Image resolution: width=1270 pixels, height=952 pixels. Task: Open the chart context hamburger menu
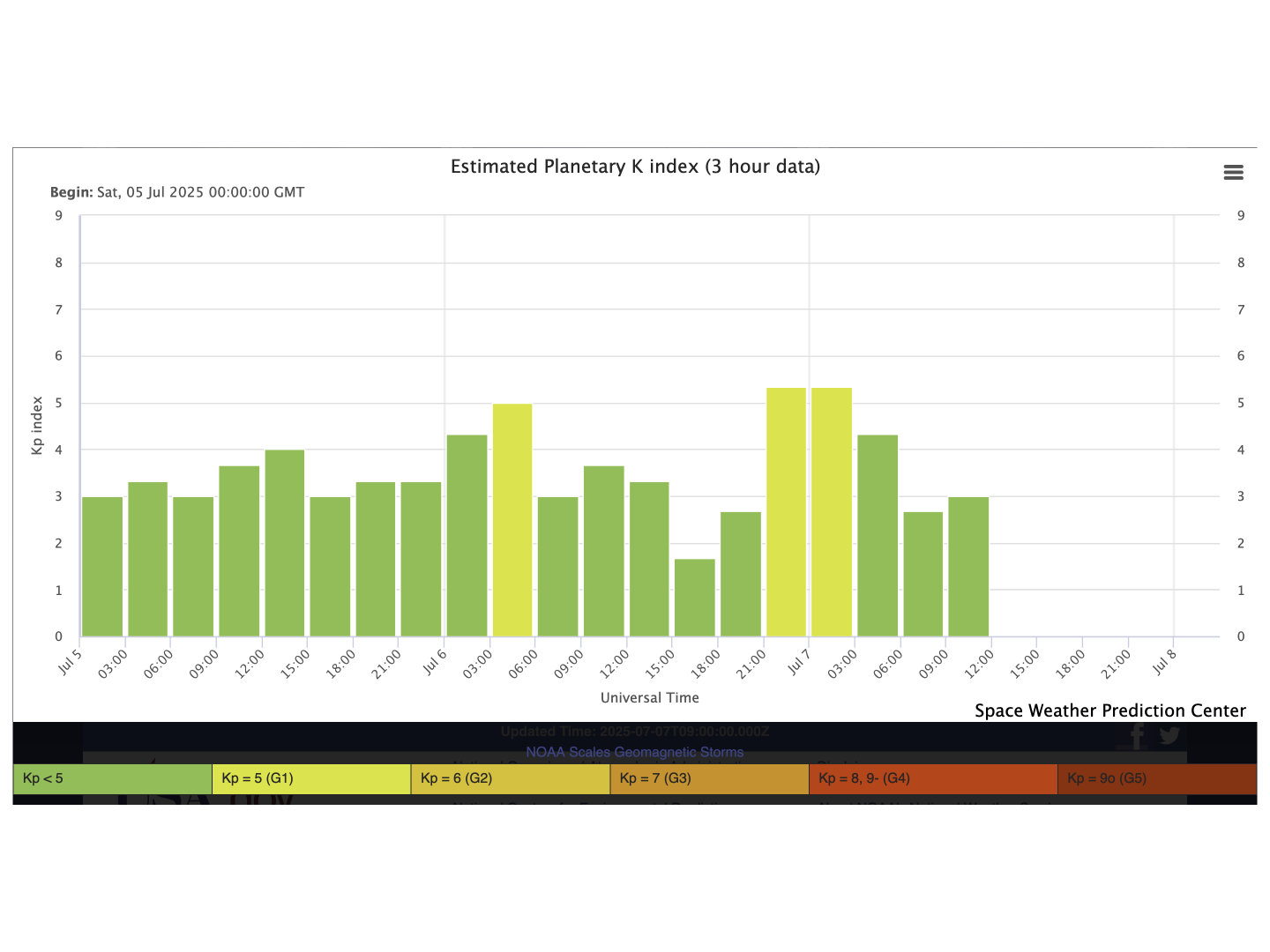(1233, 173)
